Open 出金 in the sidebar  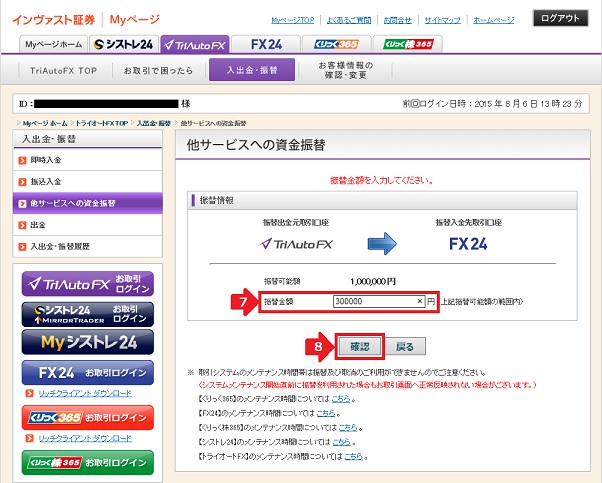(88, 225)
